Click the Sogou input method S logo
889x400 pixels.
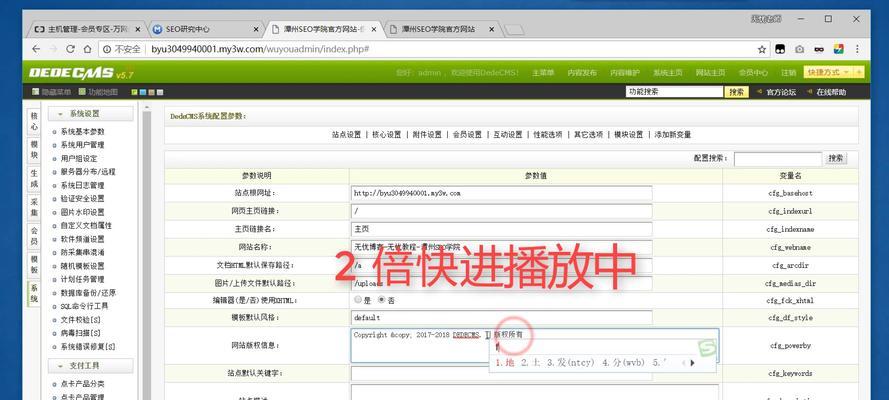point(706,348)
